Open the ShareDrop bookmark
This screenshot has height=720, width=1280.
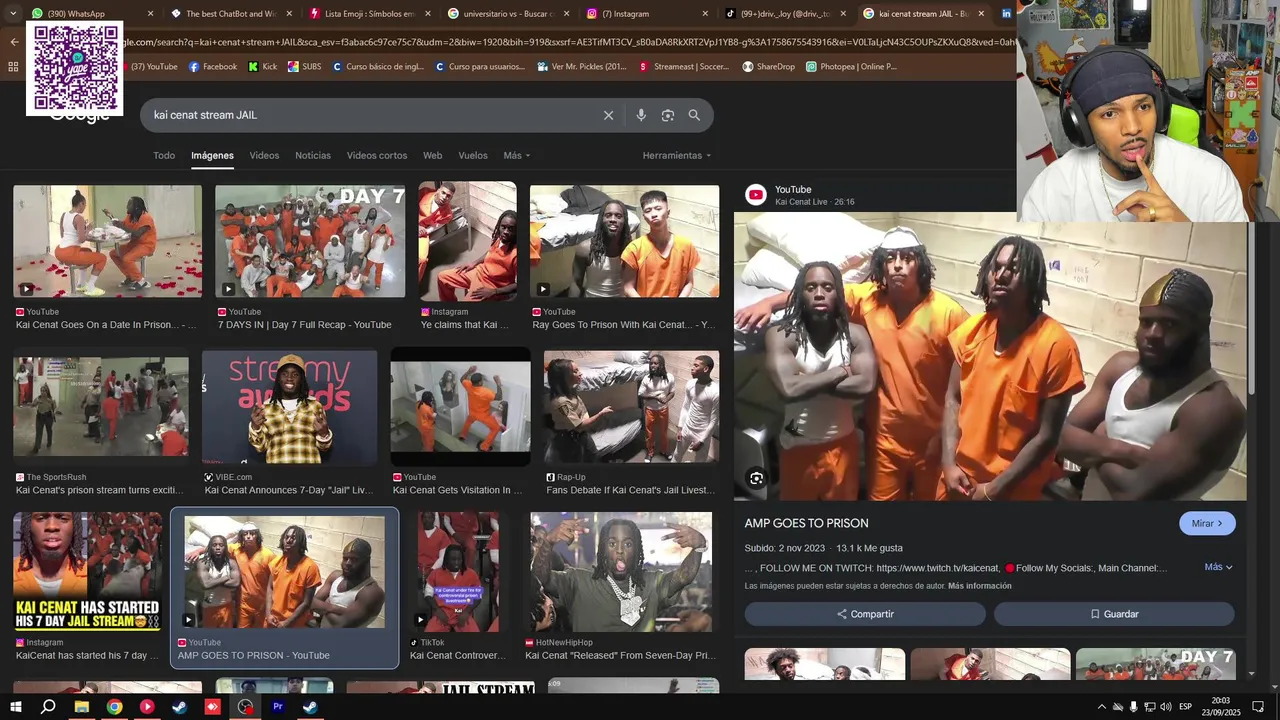pos(768,67)
